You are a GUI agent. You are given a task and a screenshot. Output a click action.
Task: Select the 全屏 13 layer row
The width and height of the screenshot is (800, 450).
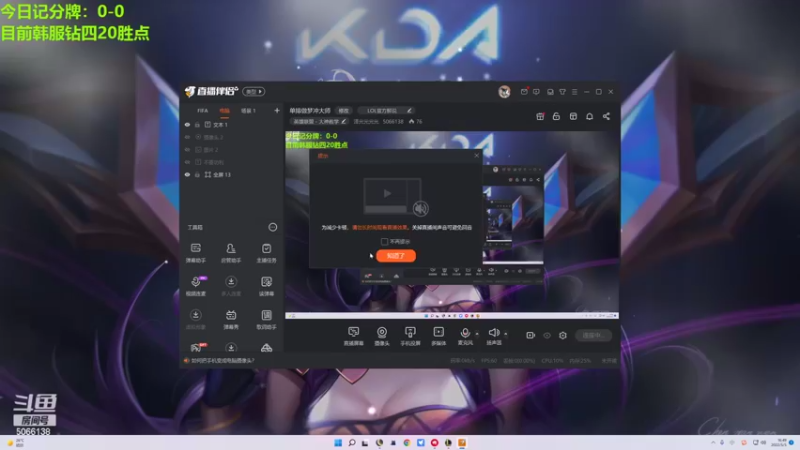[231, 174]
